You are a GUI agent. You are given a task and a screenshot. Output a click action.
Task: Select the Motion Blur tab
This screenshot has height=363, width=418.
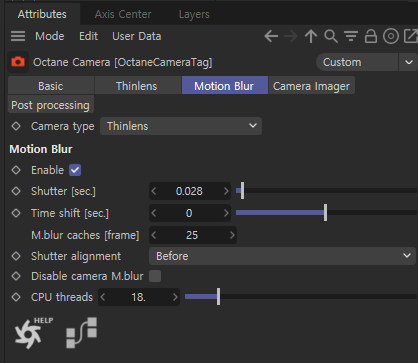pyautogui.click(x=224, y=86)
